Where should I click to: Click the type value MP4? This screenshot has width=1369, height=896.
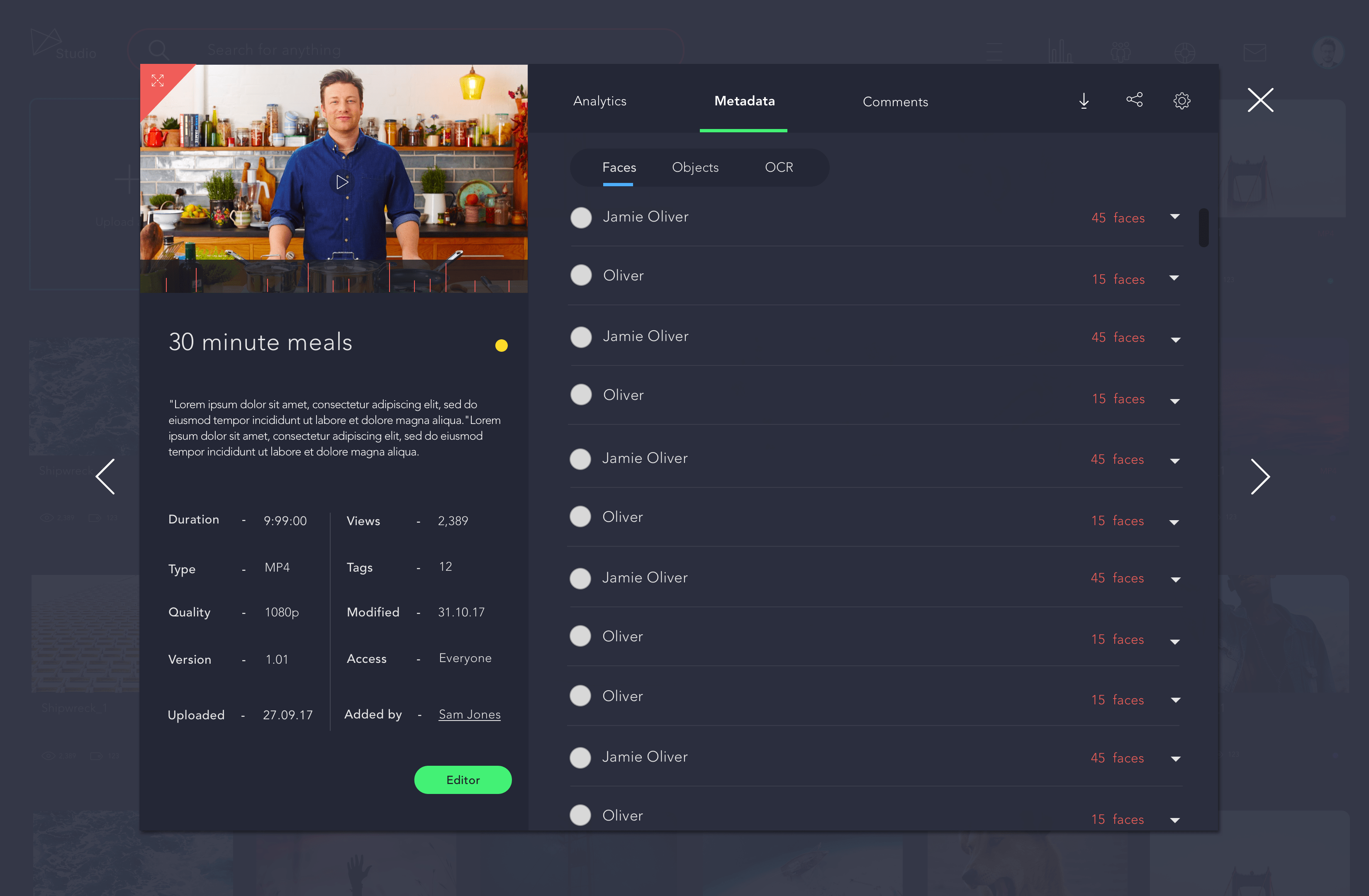coord(277,567)
